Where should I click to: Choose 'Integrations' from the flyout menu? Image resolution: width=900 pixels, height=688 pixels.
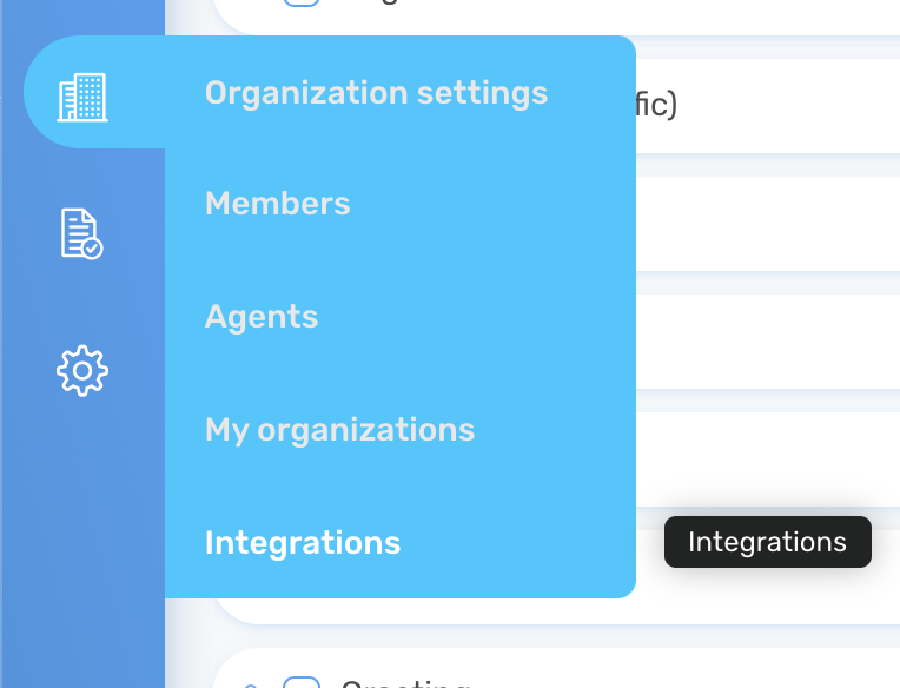pyautogui.click(x=302, y=542)
